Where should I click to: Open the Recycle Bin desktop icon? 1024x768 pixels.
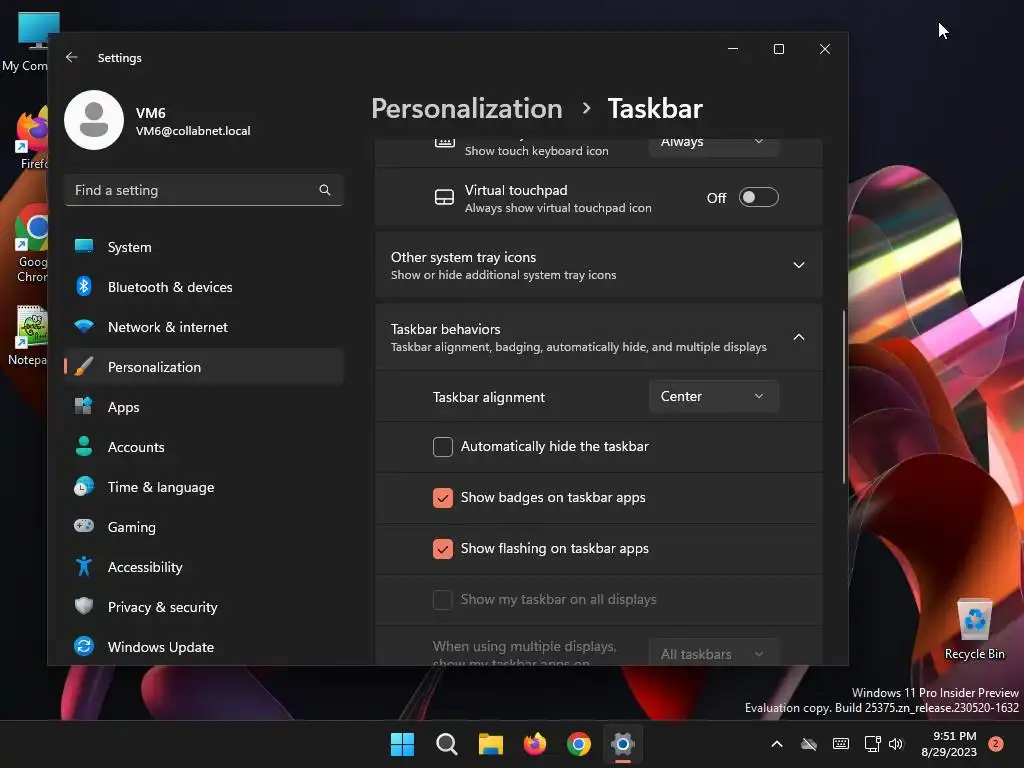[x=974, y=629]
